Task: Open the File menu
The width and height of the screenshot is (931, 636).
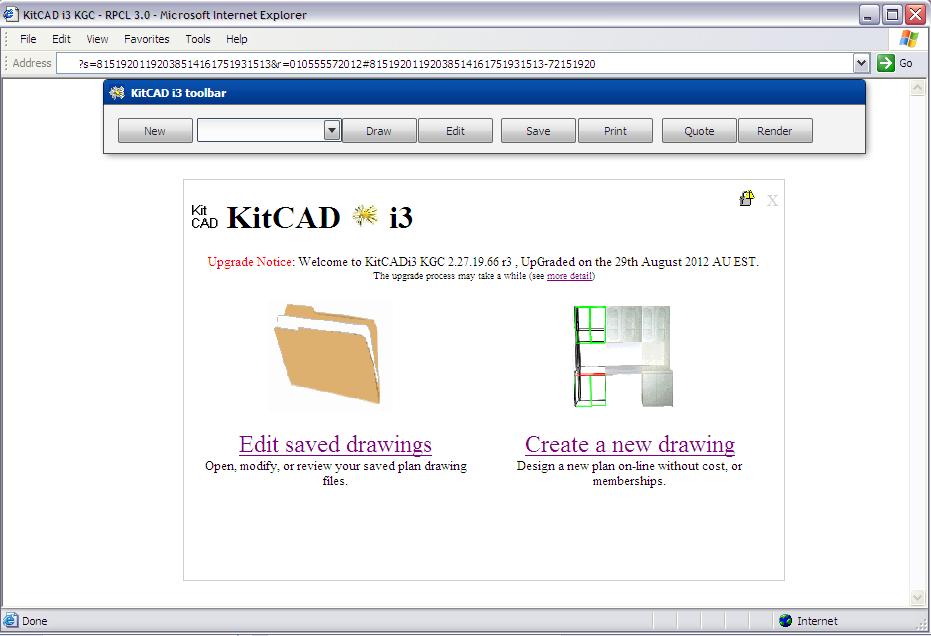Action: (x=28, y=39)
